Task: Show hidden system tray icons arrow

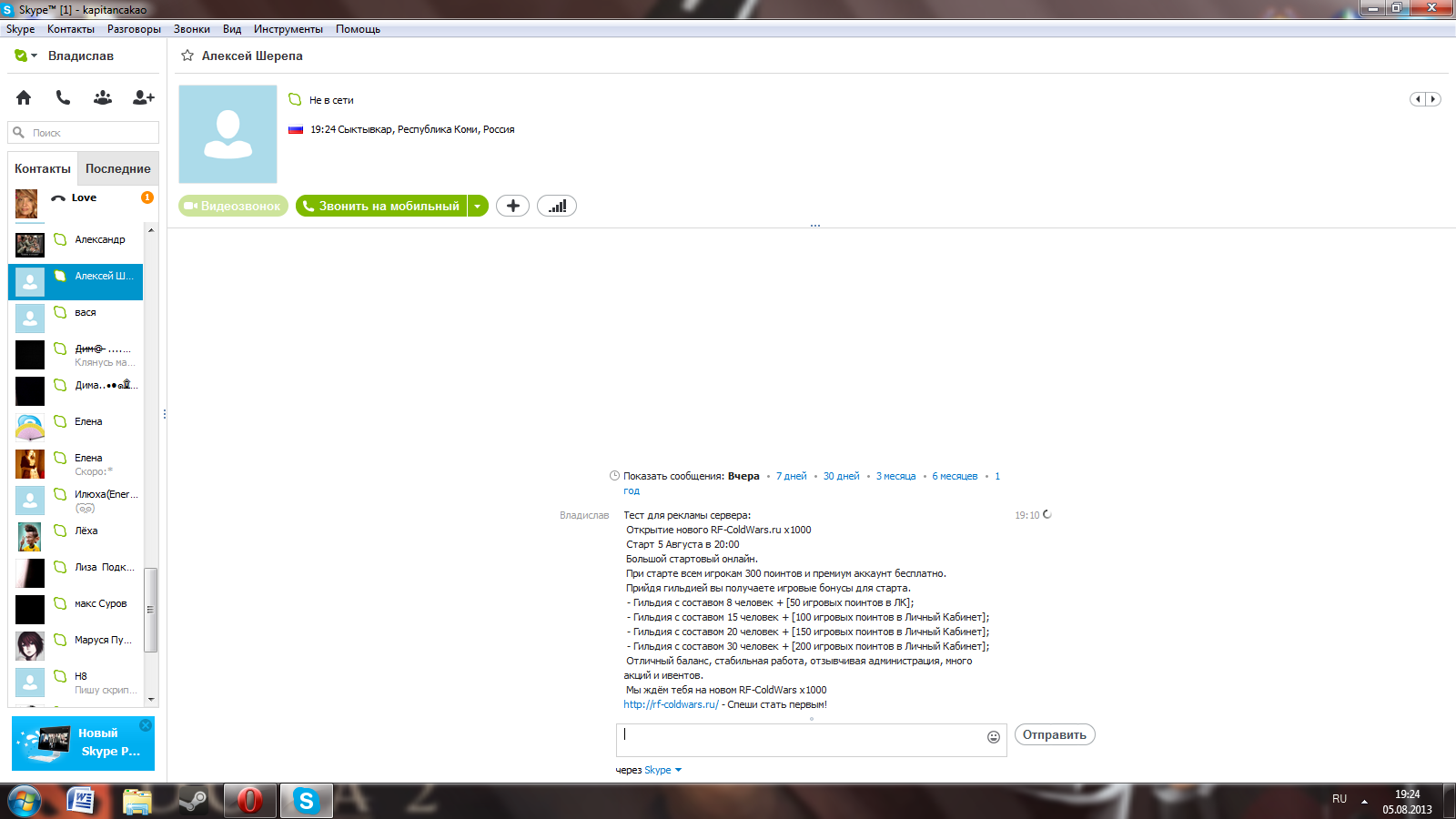Action: [x=1364, y=801]
